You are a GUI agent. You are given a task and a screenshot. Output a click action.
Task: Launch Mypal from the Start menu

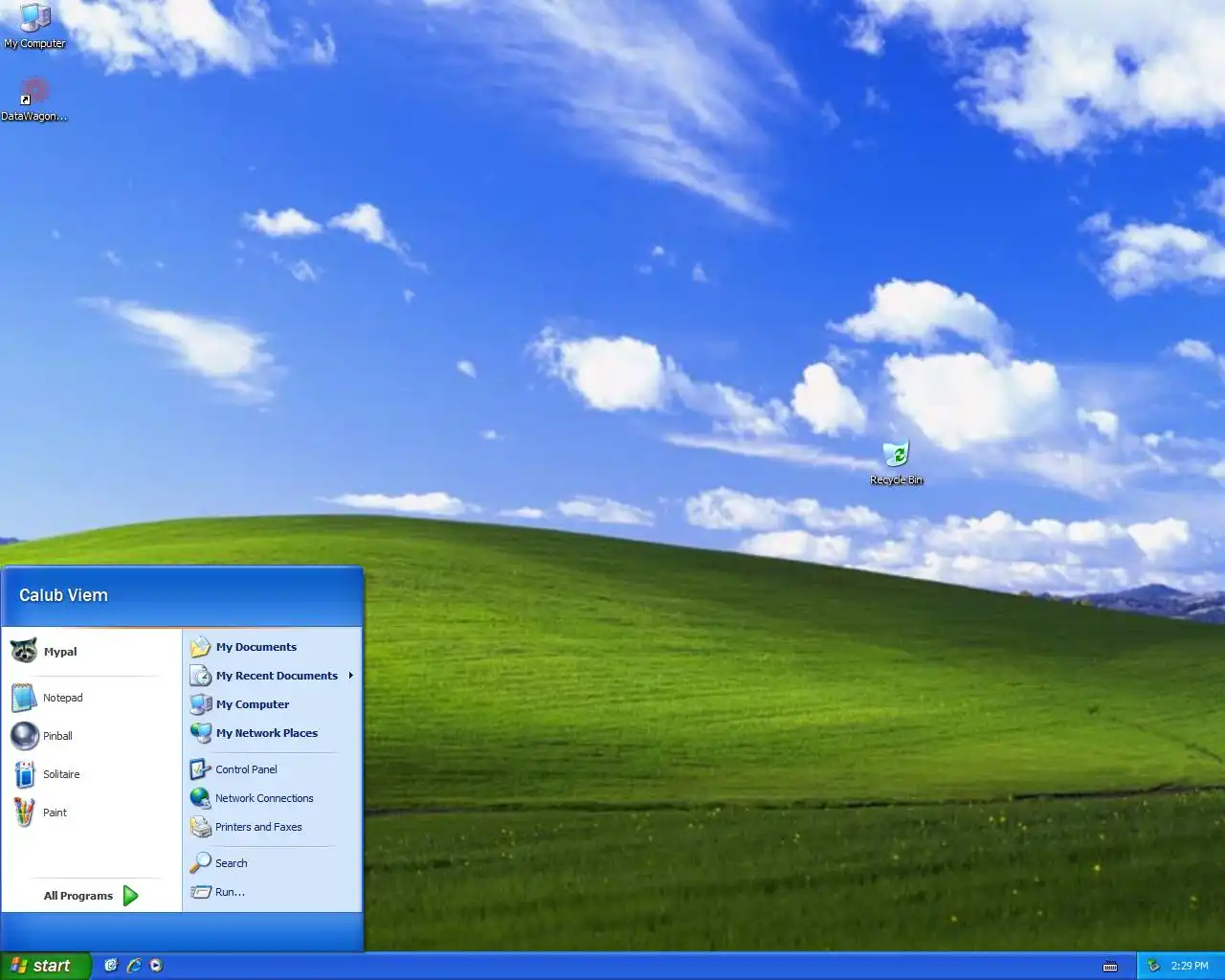92,652
